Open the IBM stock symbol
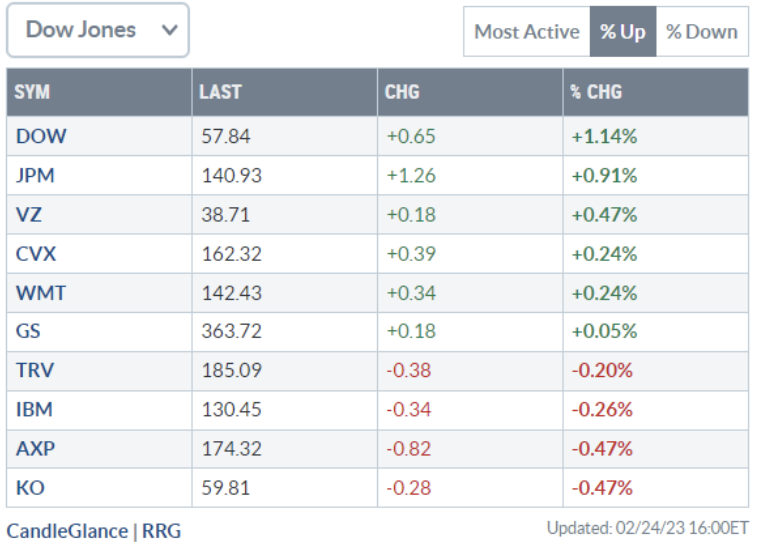 pyautogui.click(x=34, y=409)
